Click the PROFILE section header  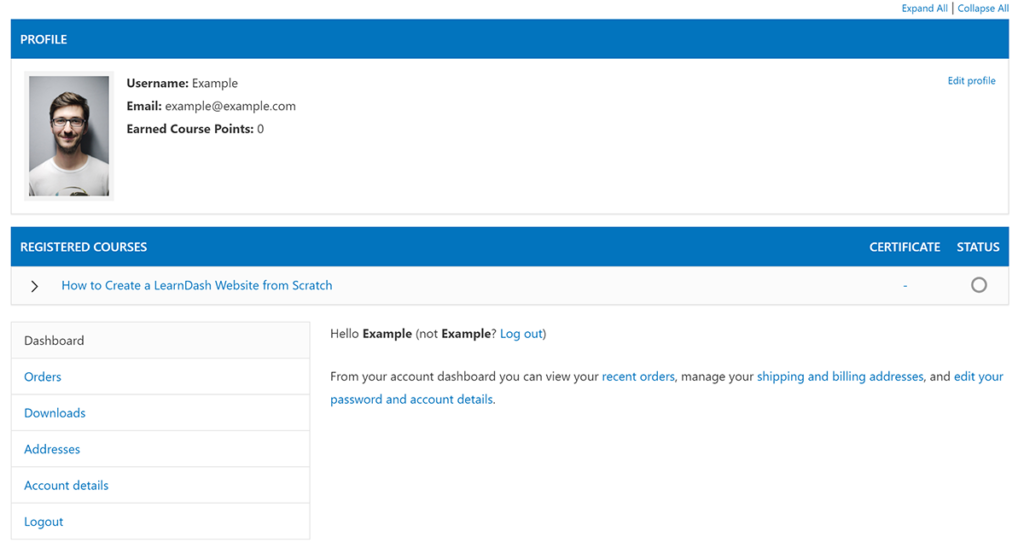pyautogui.click(x=44, y=40)
